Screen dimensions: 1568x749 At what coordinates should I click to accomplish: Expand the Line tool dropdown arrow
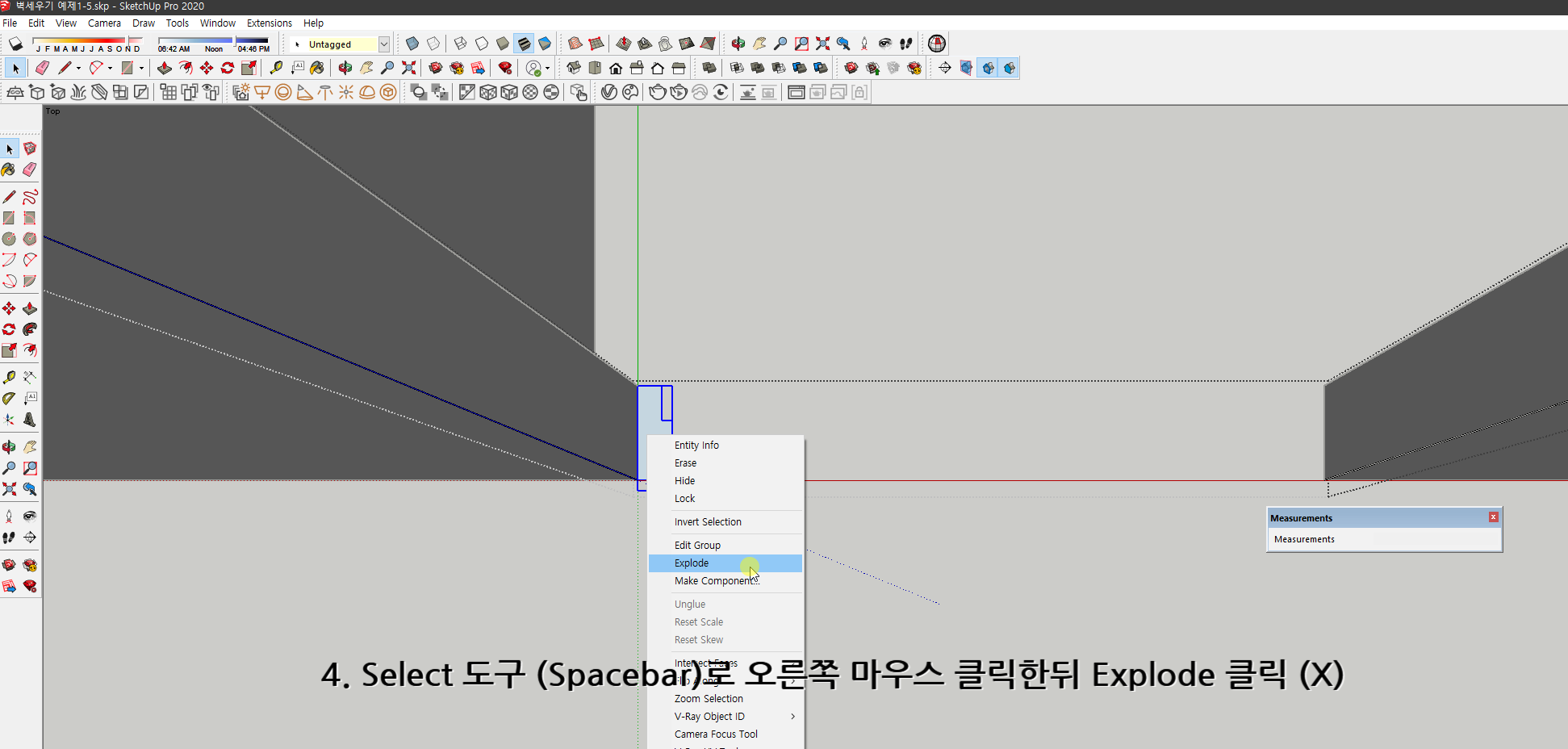coord(78,68)
